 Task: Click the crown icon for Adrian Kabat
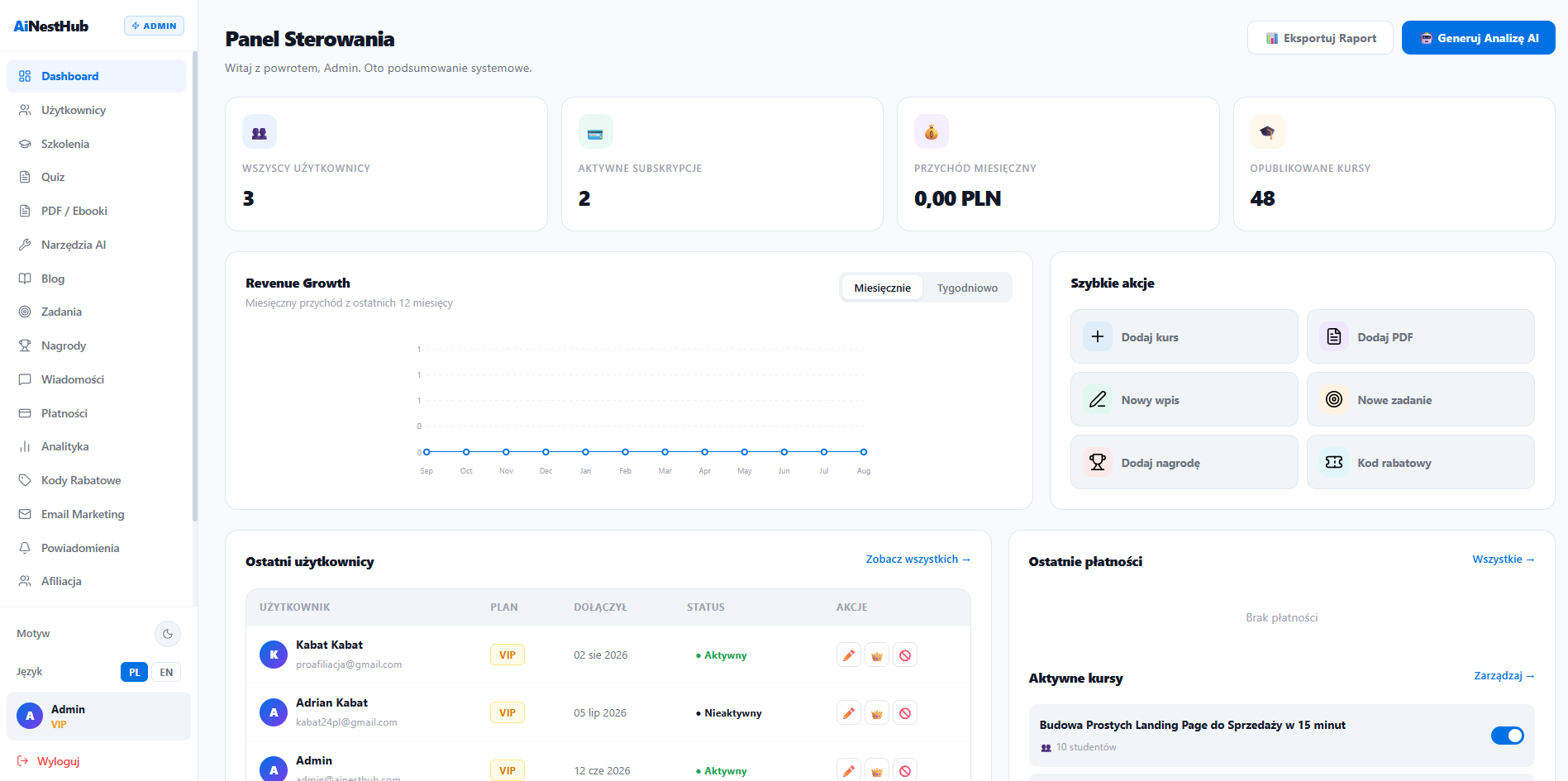(x=877, y=713)
